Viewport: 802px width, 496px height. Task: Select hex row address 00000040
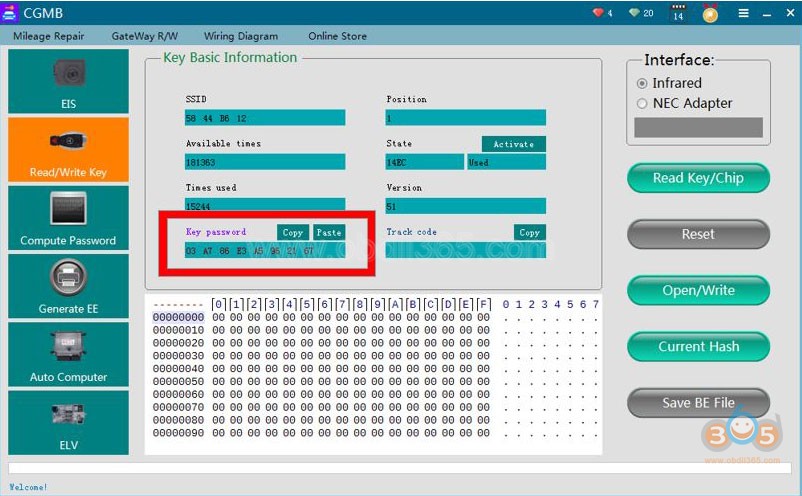(x=179, y=369)
